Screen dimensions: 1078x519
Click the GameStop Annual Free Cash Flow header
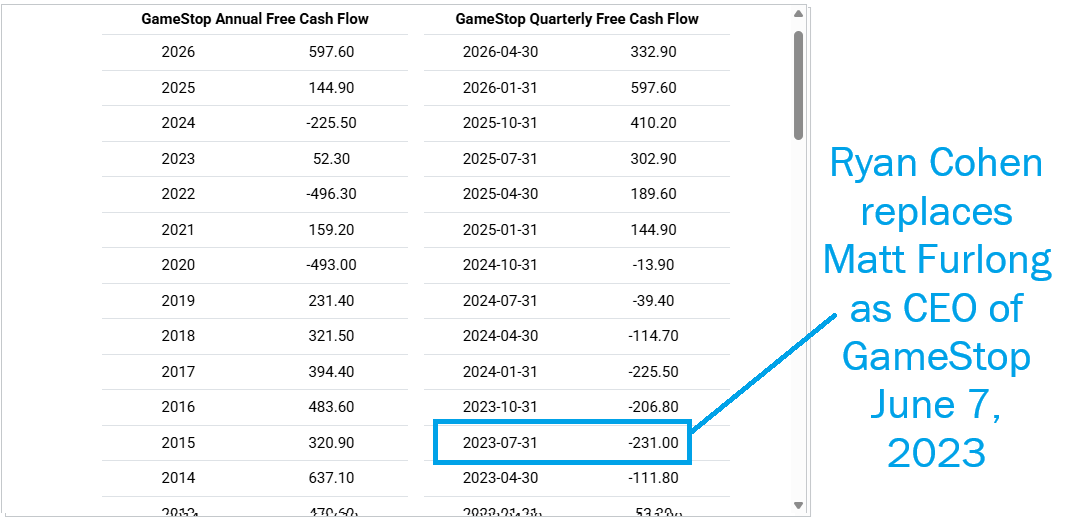click(255, 19)
